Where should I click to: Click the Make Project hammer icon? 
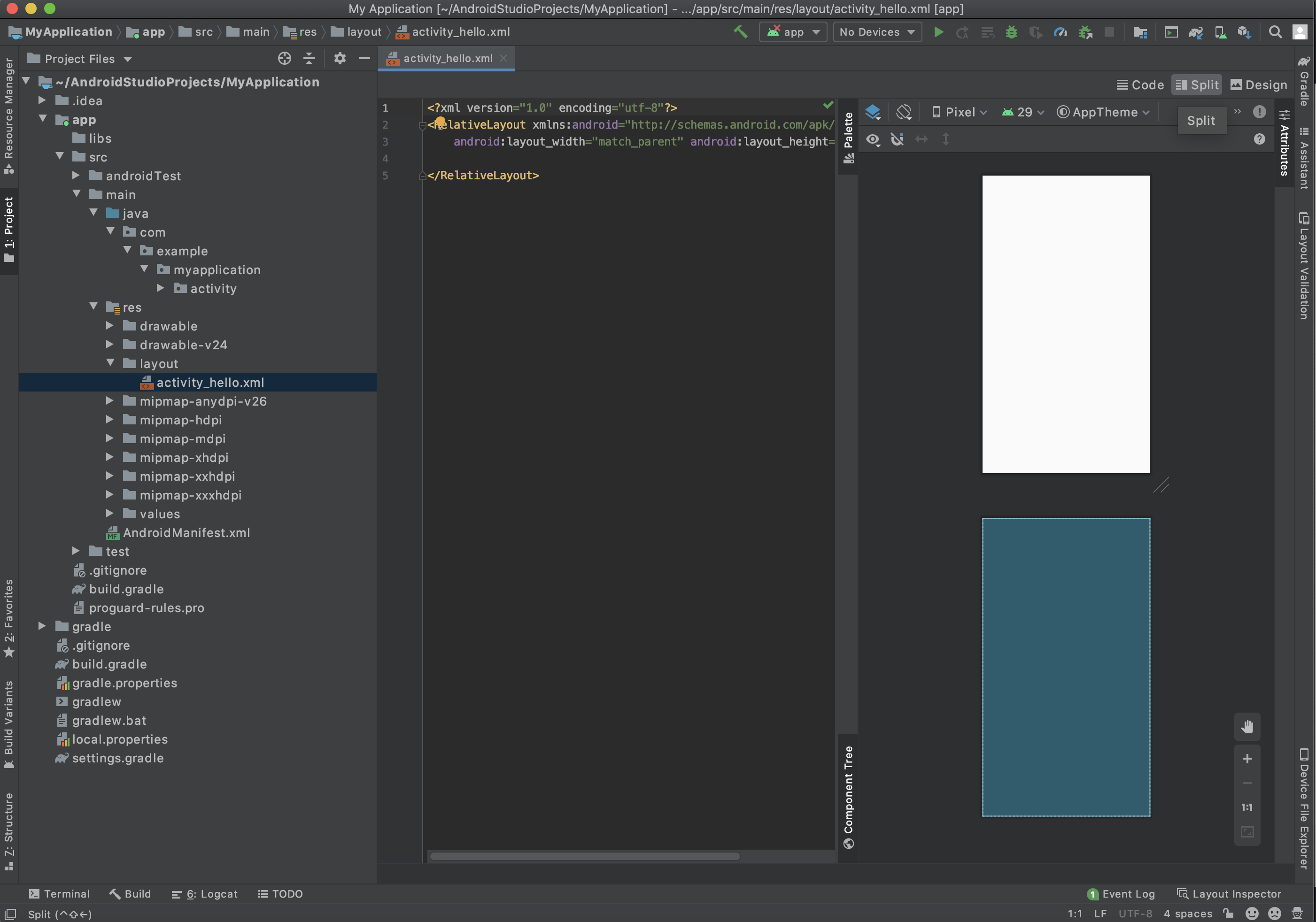[741, 32]
